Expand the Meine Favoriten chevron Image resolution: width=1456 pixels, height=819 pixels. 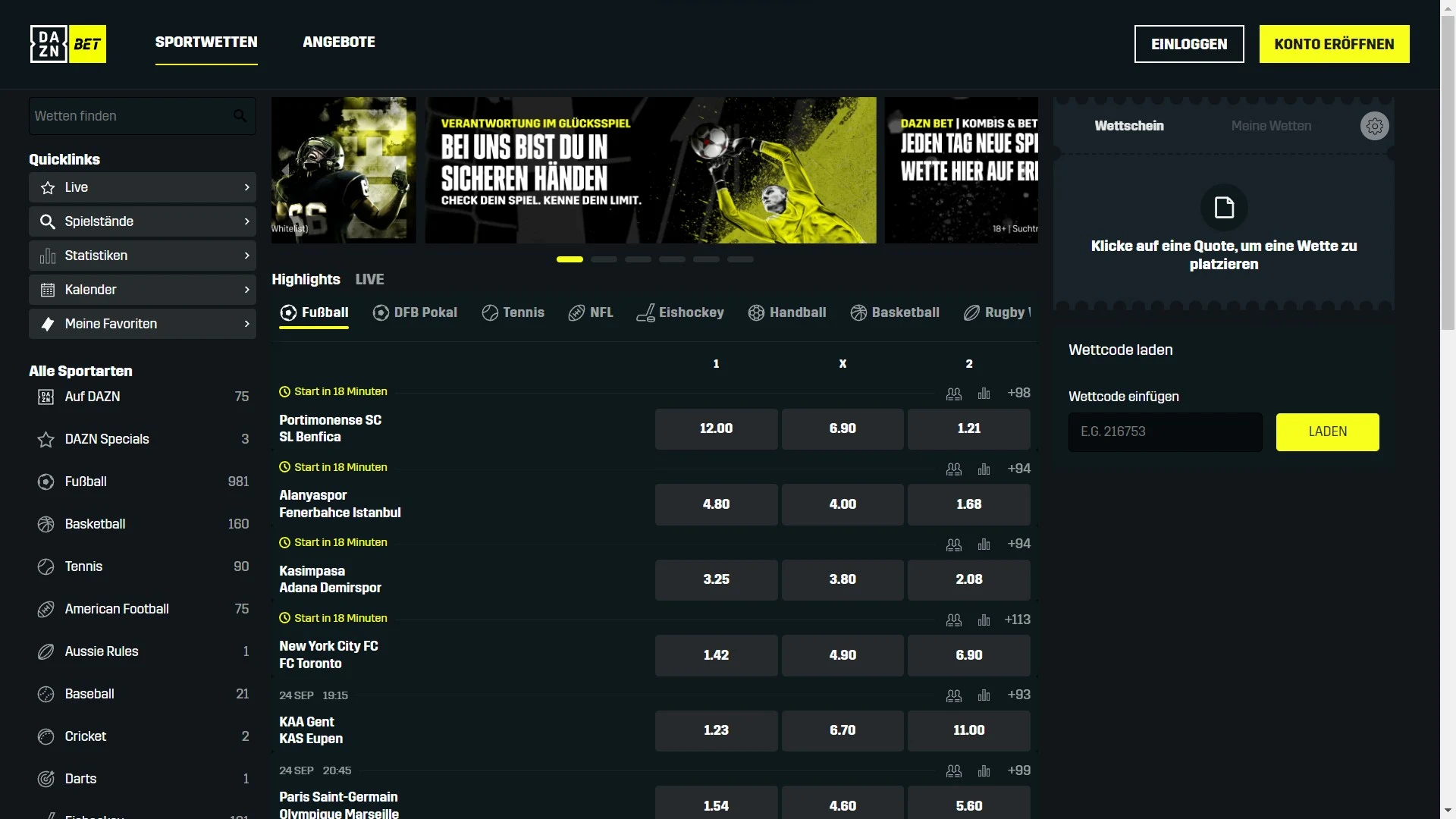coord(246,324)
